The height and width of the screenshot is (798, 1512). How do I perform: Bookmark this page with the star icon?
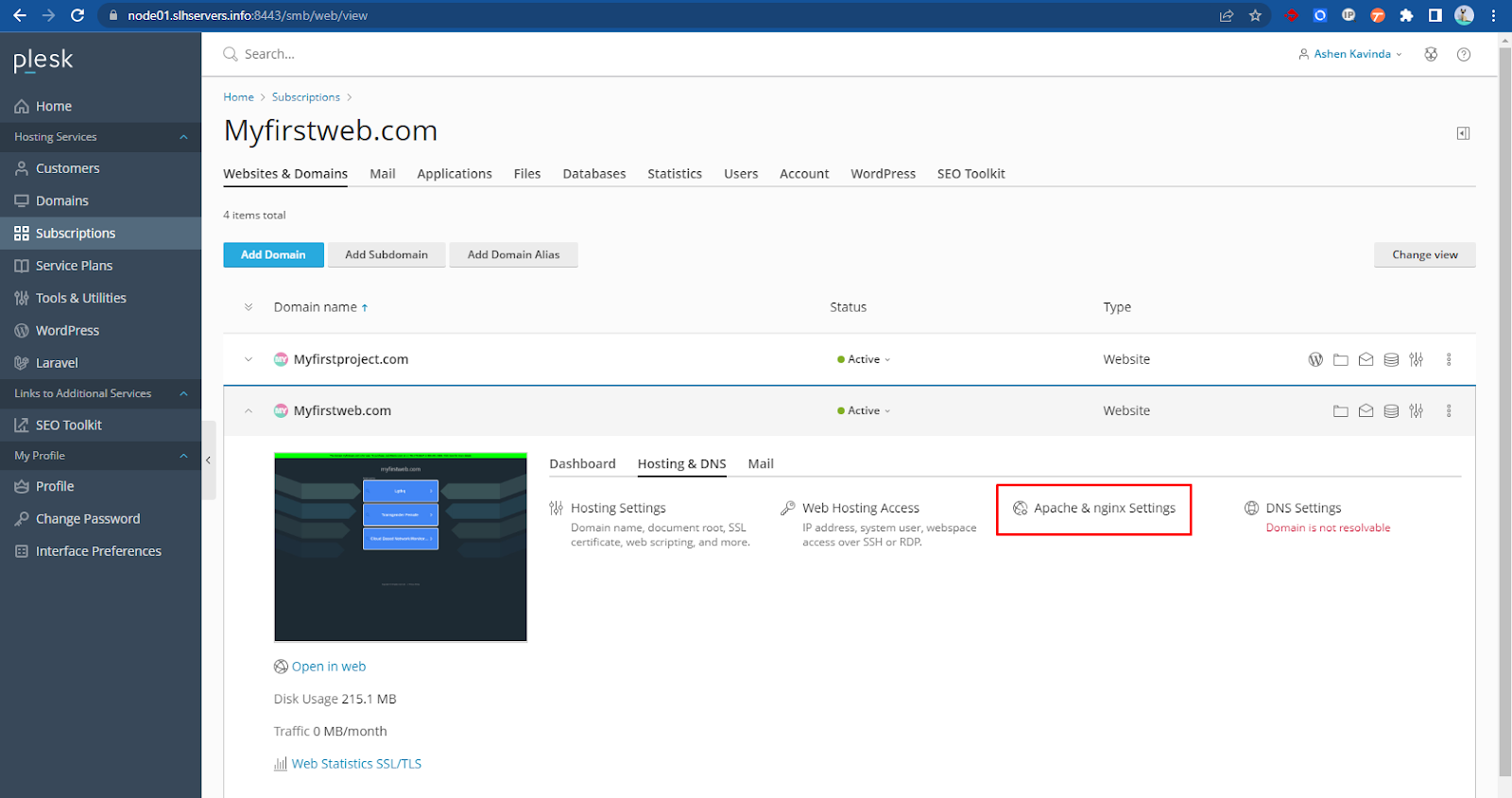1255,15
